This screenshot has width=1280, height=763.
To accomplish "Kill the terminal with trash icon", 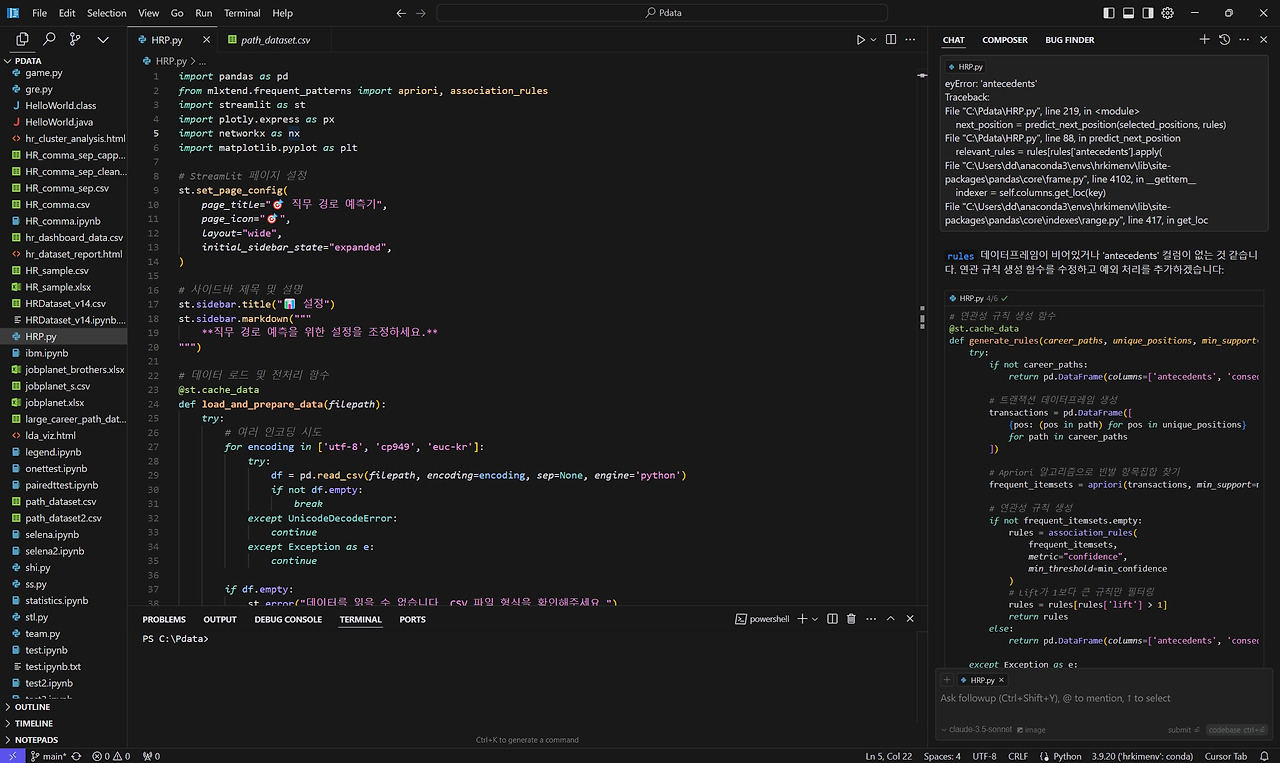I will [851, 620].
